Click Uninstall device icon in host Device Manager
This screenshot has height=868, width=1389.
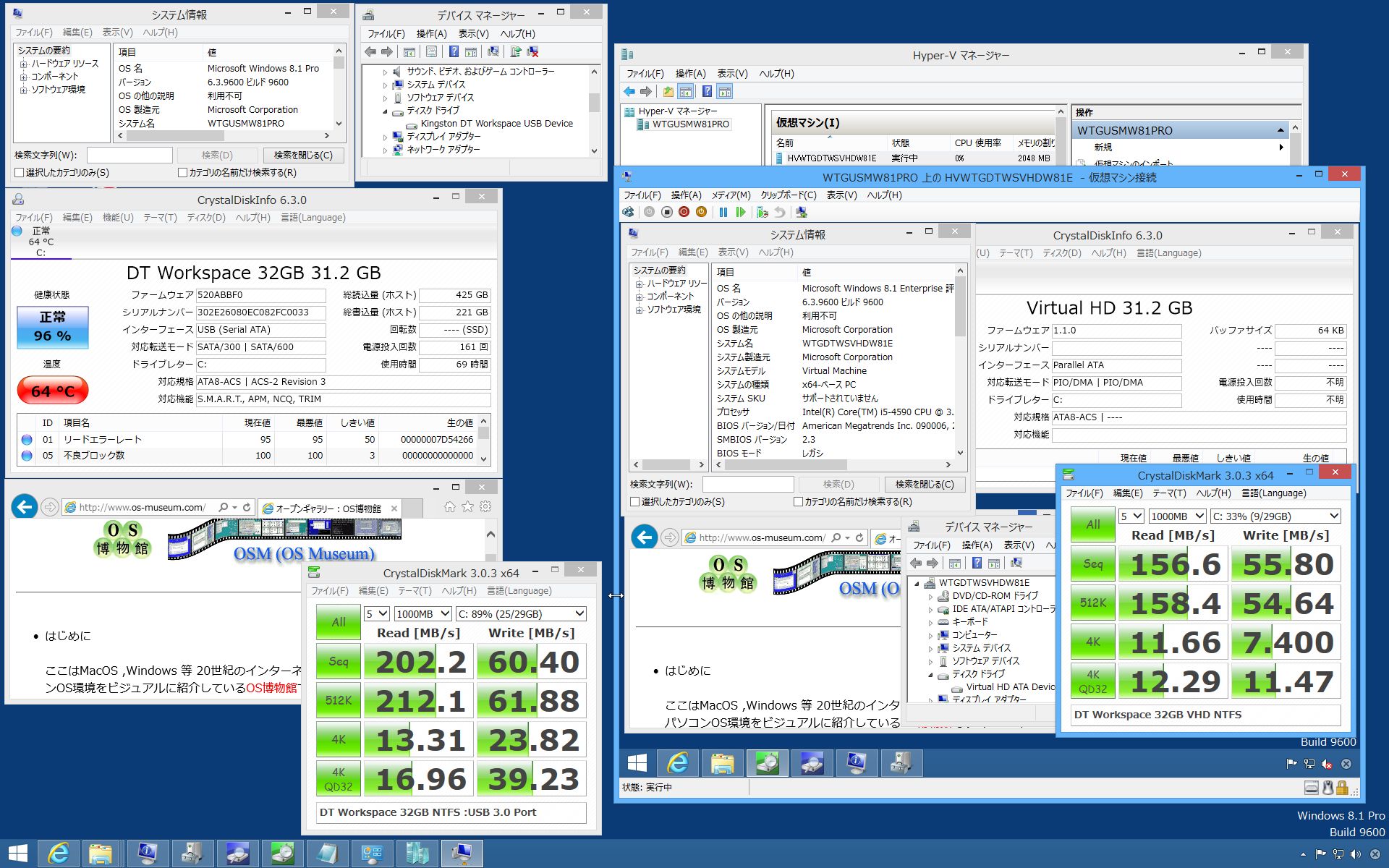click(533, 51)
